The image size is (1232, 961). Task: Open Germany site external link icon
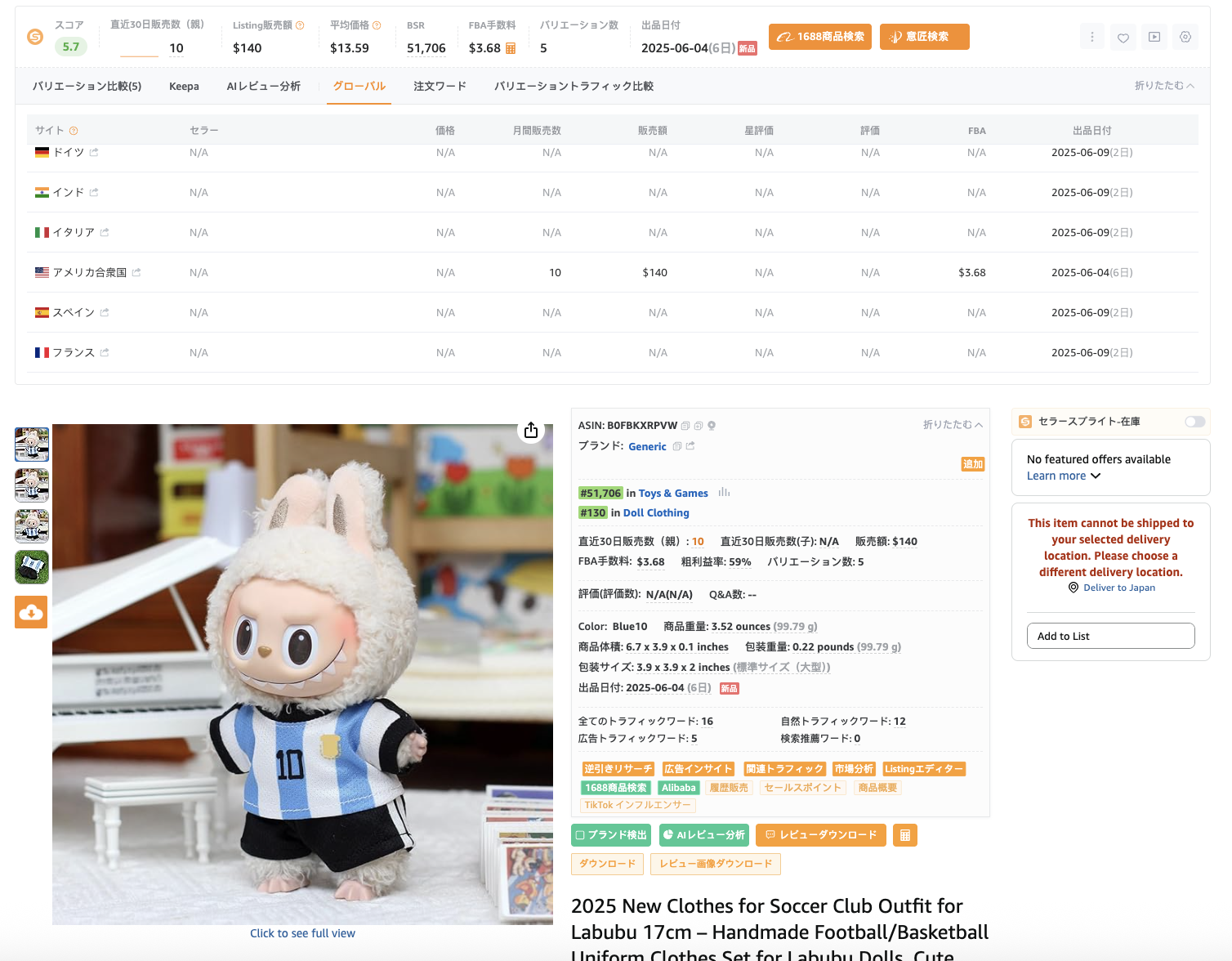click(94, 152)
